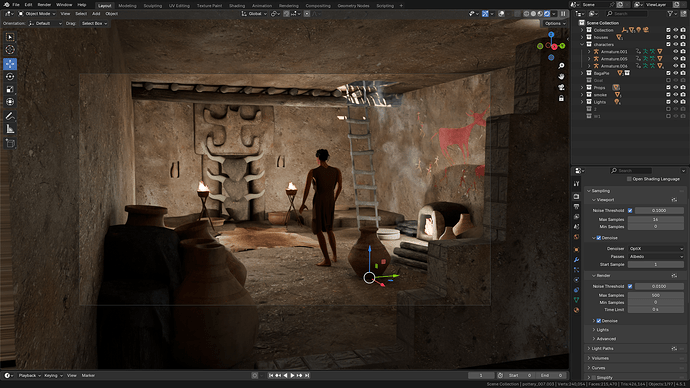This screenshot has width=690, height=388.
Task: Open the Particles properties tab
Action: click(576, 270)
